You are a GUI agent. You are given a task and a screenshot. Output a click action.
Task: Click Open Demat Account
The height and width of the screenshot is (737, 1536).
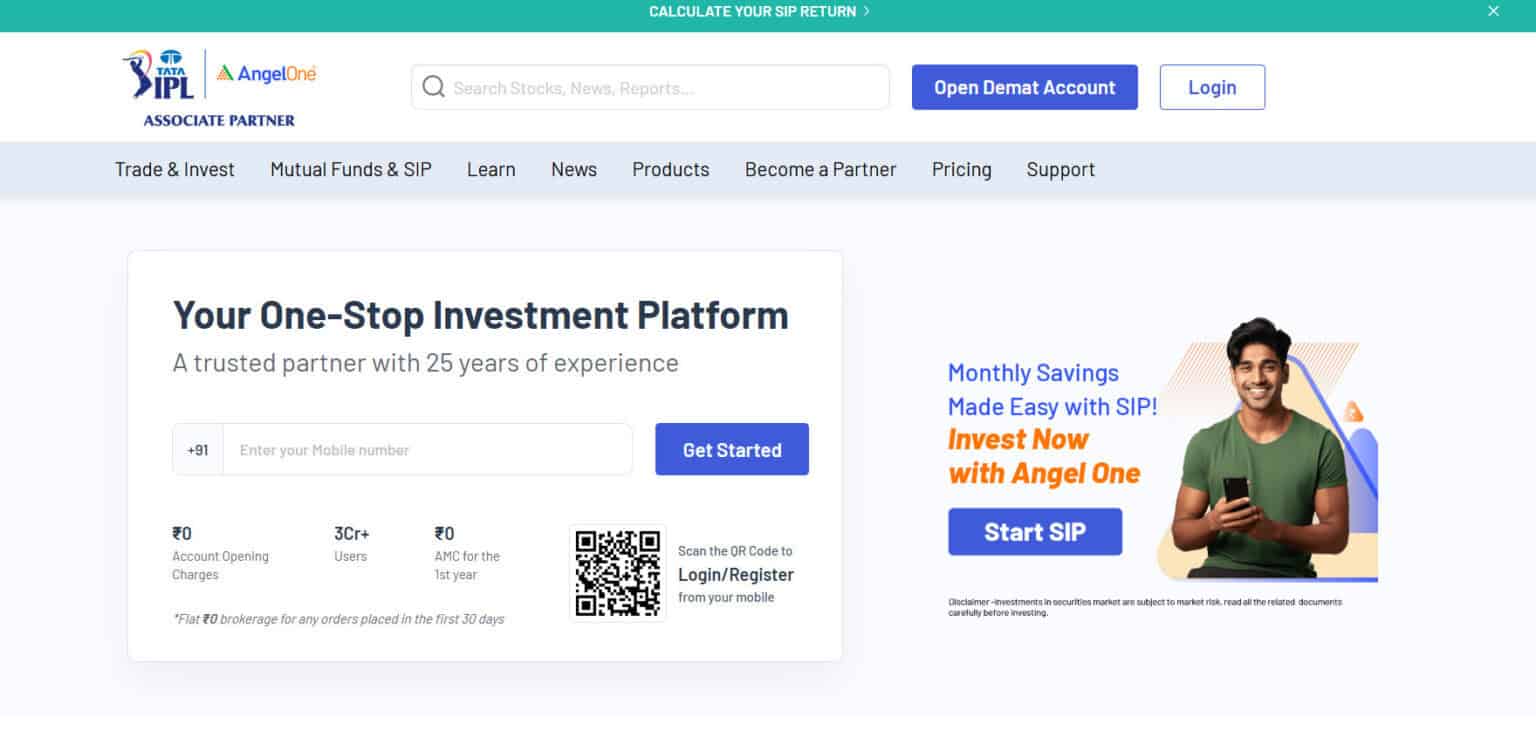(1024, 87)
